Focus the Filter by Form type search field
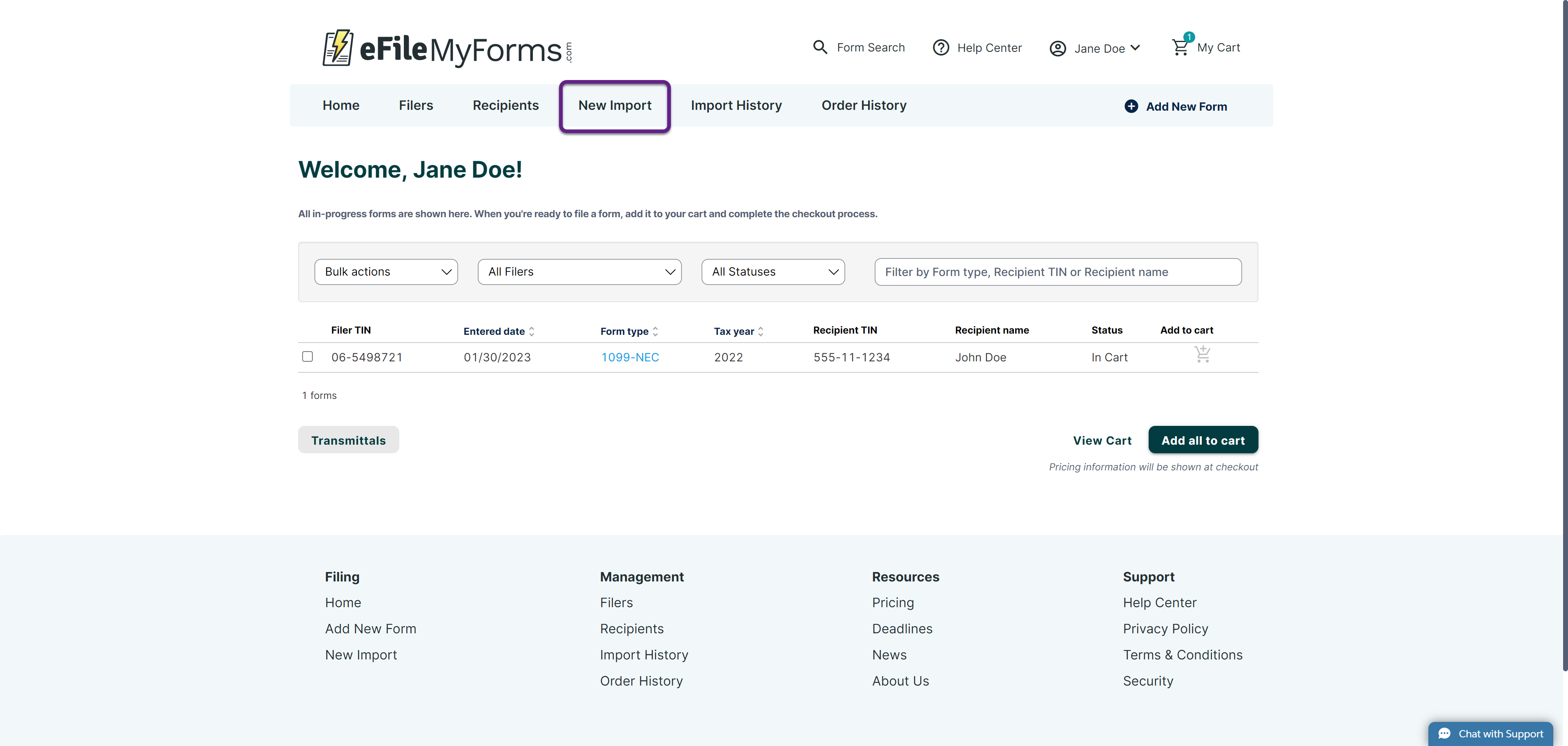 [1057, 272]
